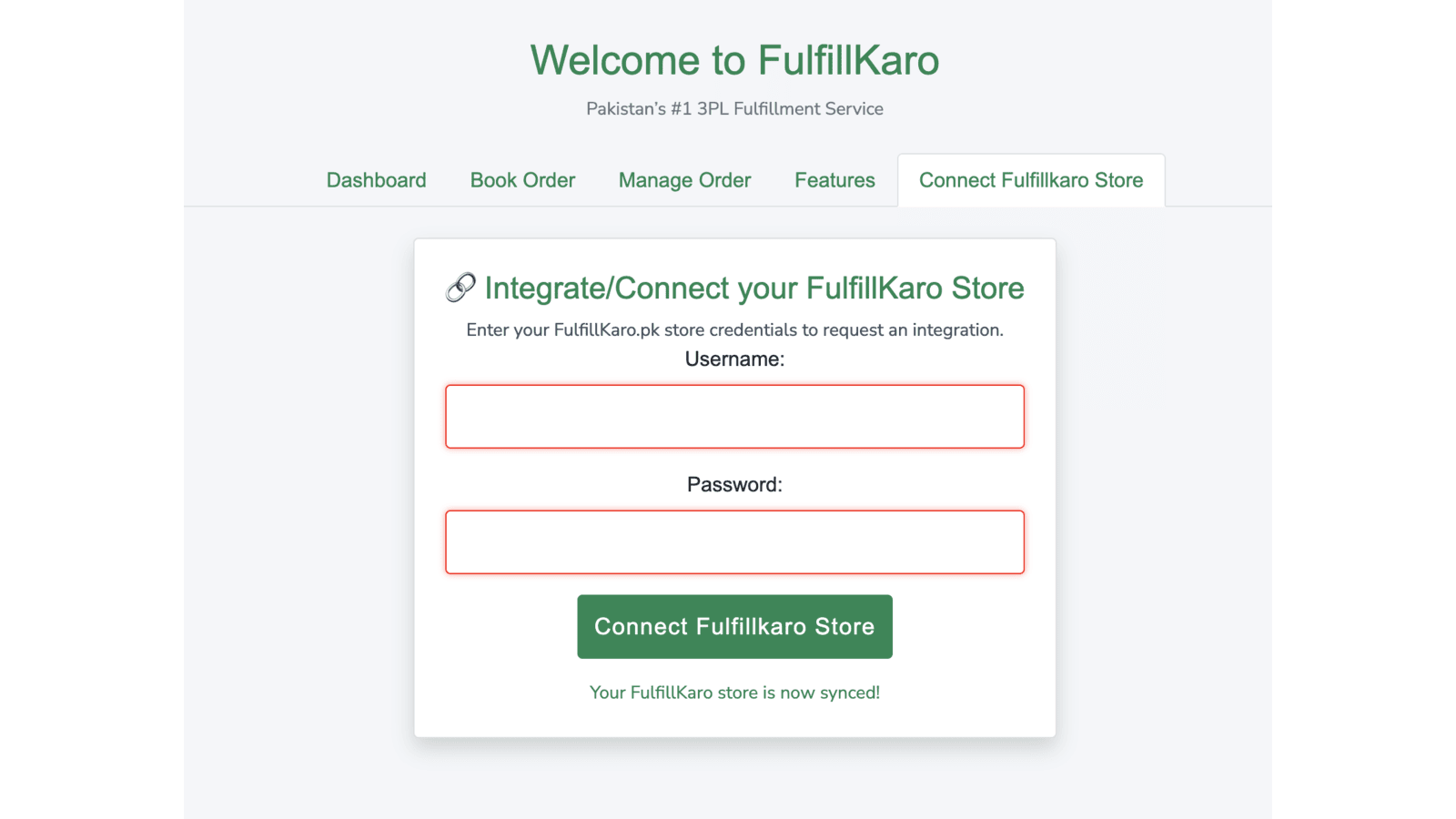Screen dimensions: 1456x819
Task: Click the chain link integration icon
Action: [461, 288]
